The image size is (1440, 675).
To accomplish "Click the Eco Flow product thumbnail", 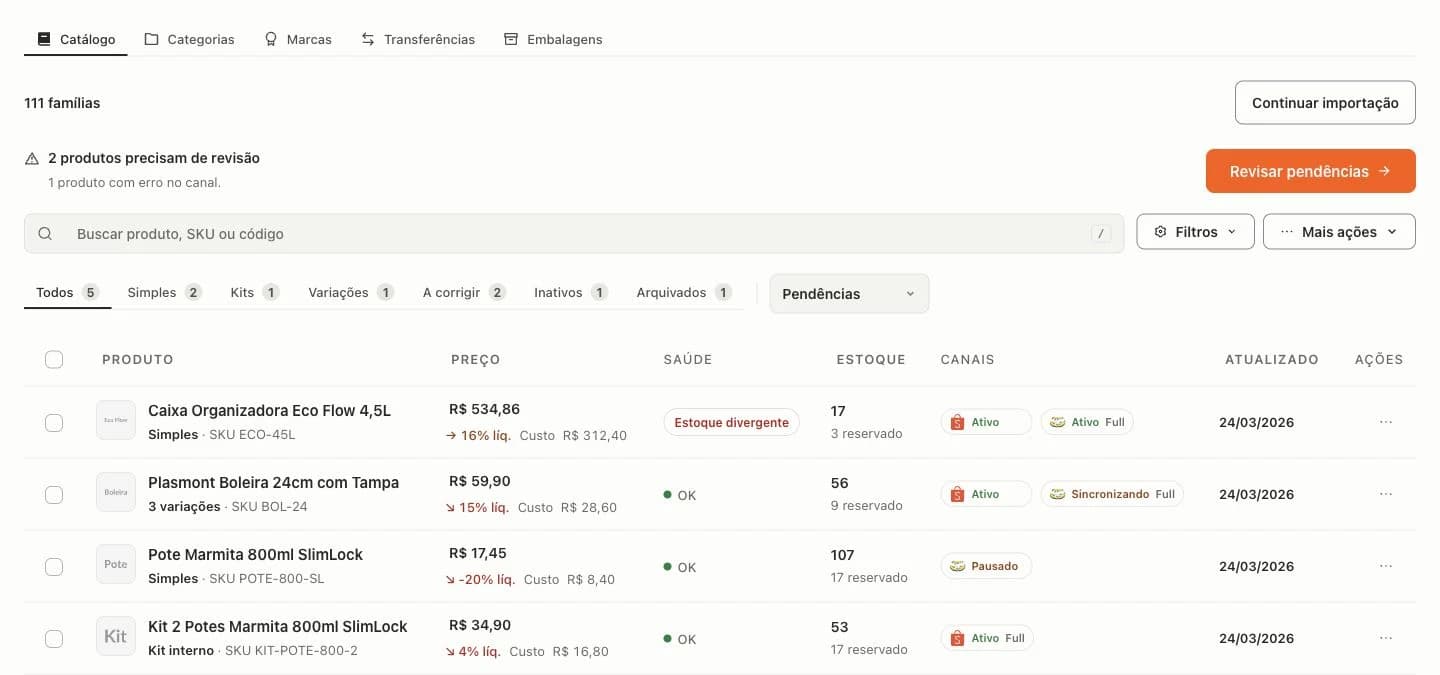I will pos(116,420).
